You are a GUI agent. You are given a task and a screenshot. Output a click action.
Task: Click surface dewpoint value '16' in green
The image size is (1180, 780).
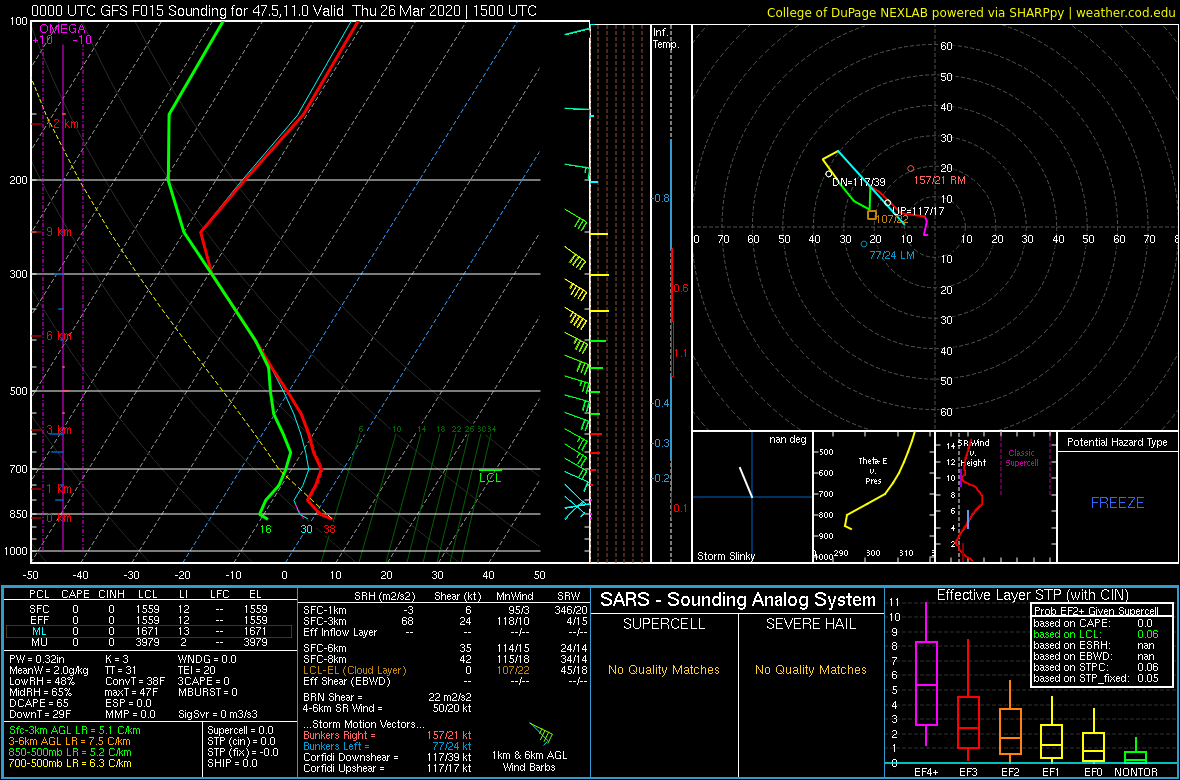(265, 529)
